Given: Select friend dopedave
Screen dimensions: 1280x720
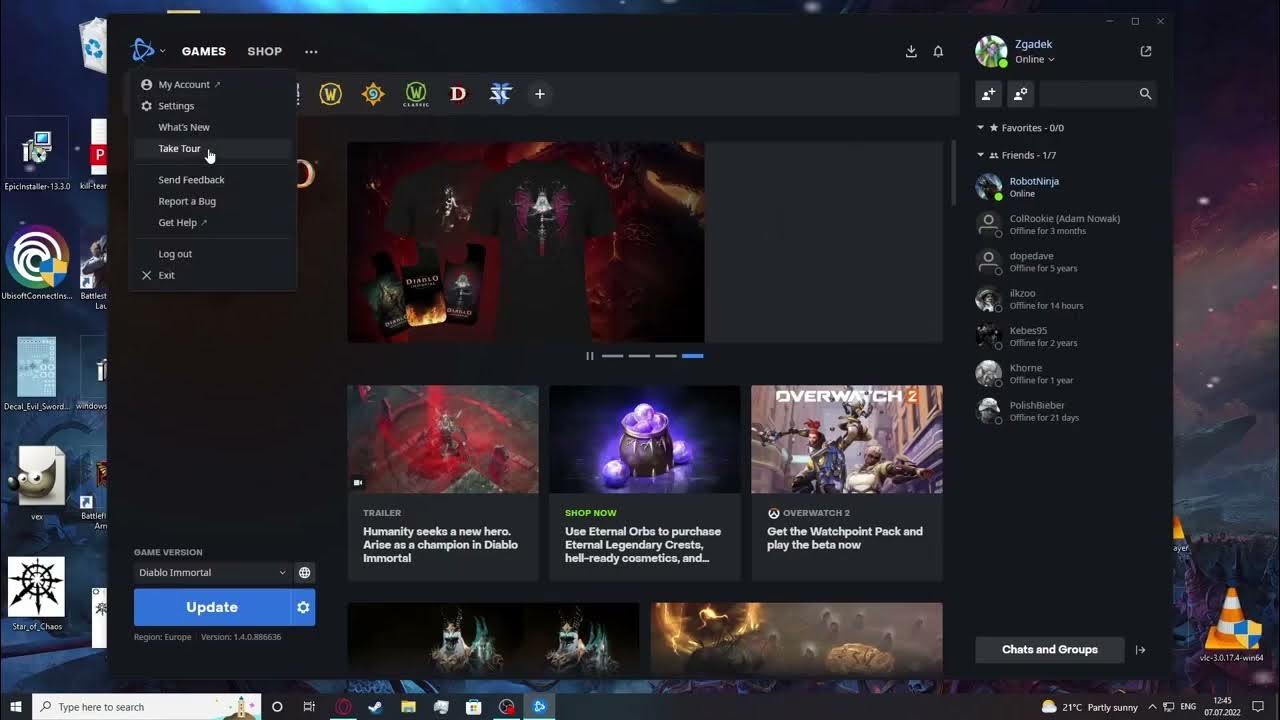Looking at the screenshot, I should click(x=1063, y=262).
